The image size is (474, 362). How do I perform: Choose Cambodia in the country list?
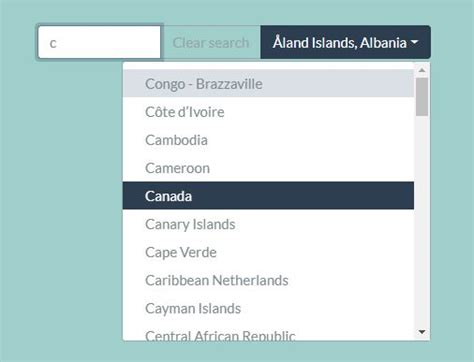[x=268, y=140]
